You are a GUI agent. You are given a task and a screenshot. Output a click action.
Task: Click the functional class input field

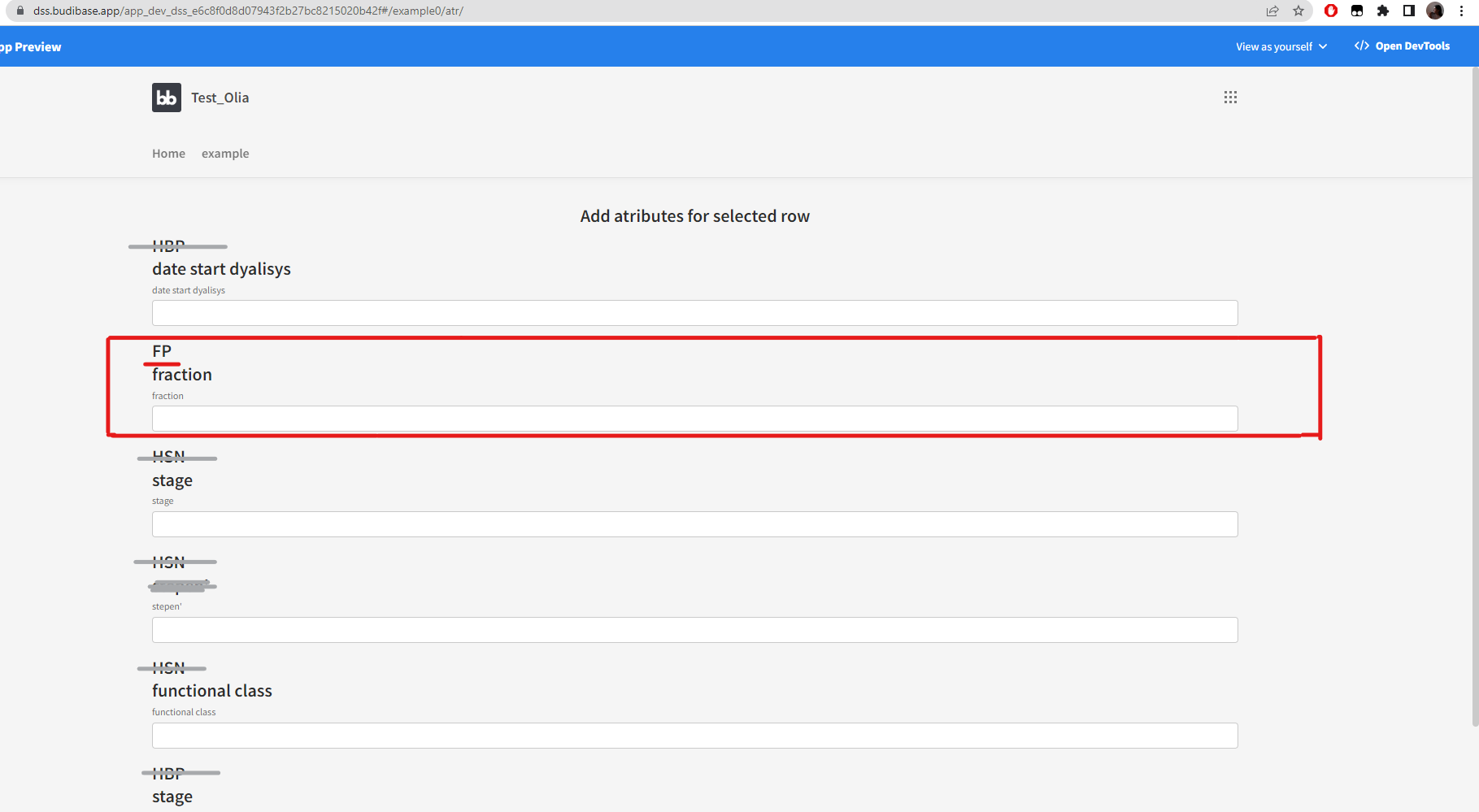coord(694,735)
